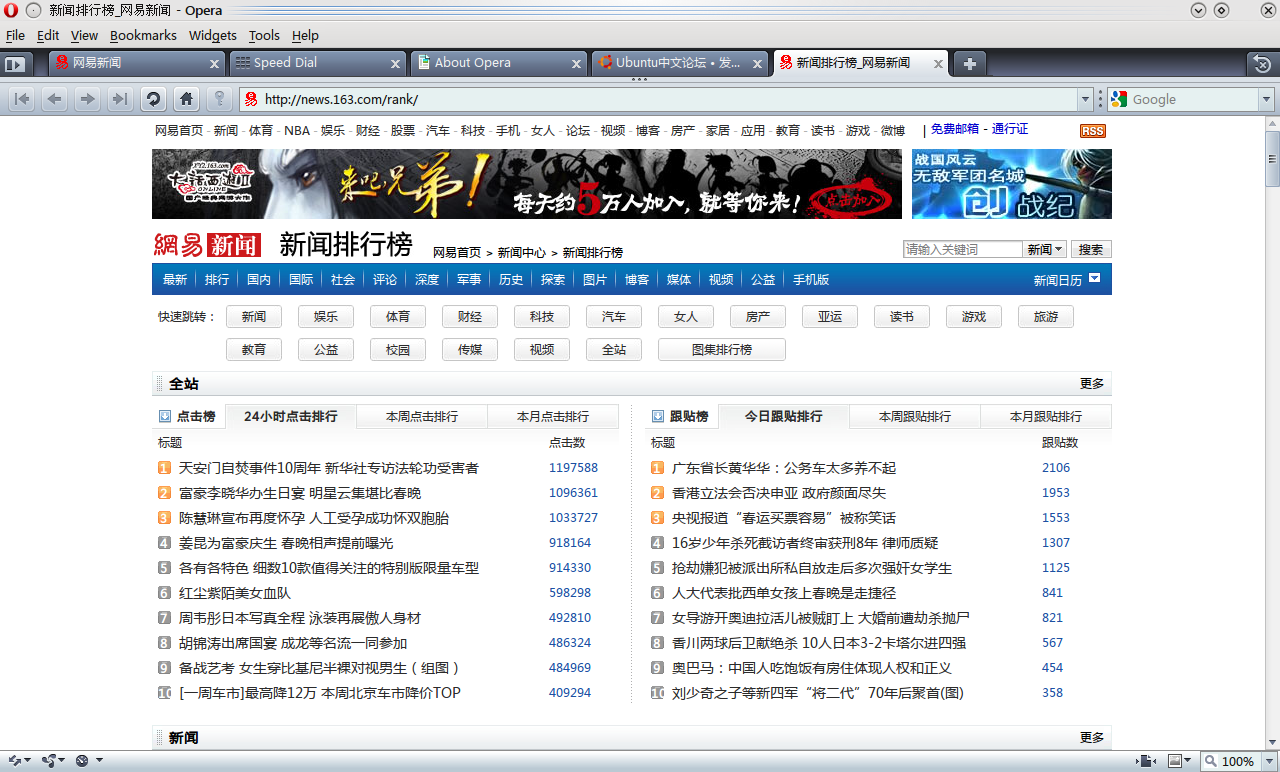
Task: Click the 来吧兄弟 banner advertisement
Action: point(527,184)
